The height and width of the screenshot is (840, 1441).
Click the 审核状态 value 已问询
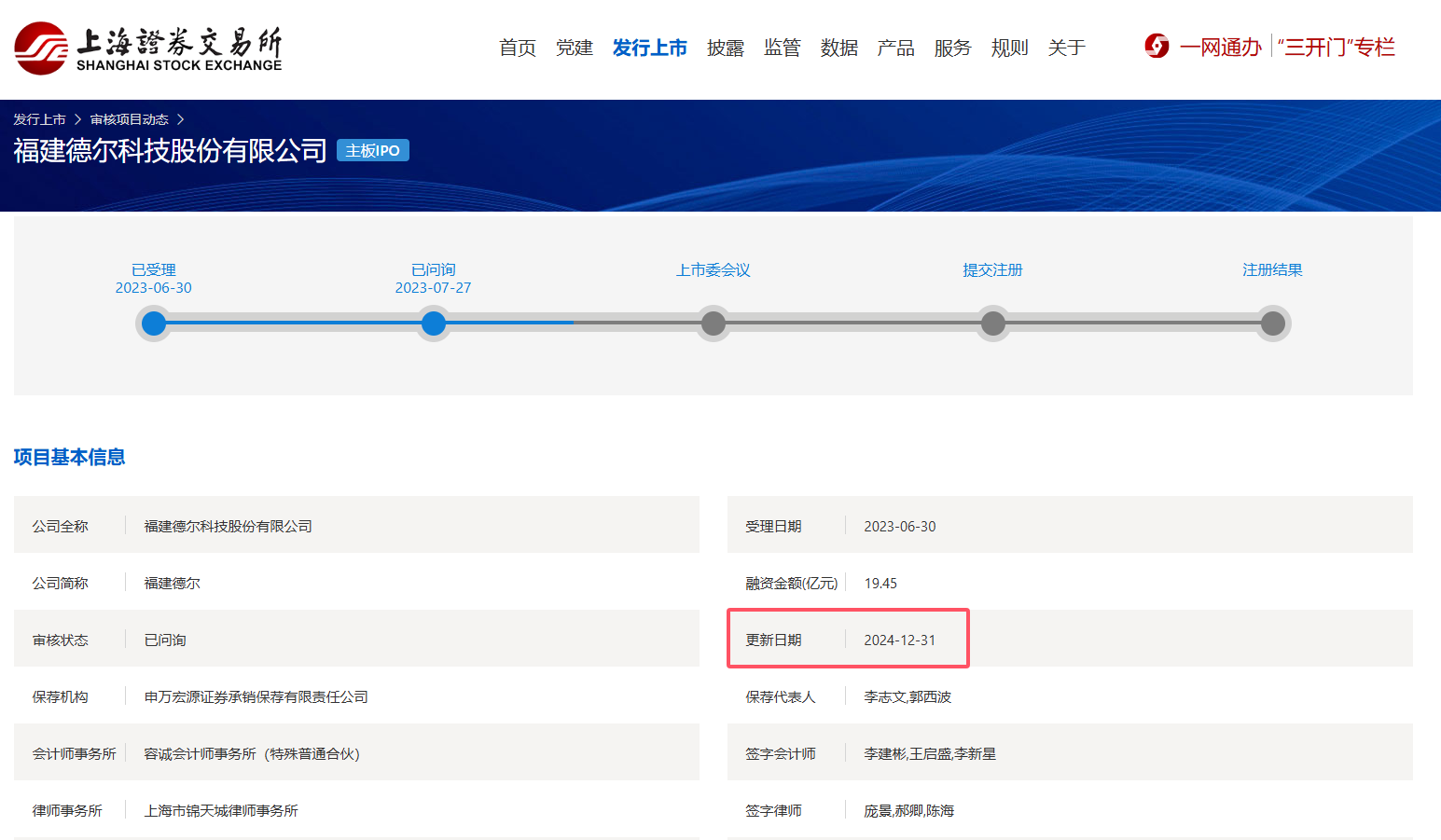click(165, 640)
